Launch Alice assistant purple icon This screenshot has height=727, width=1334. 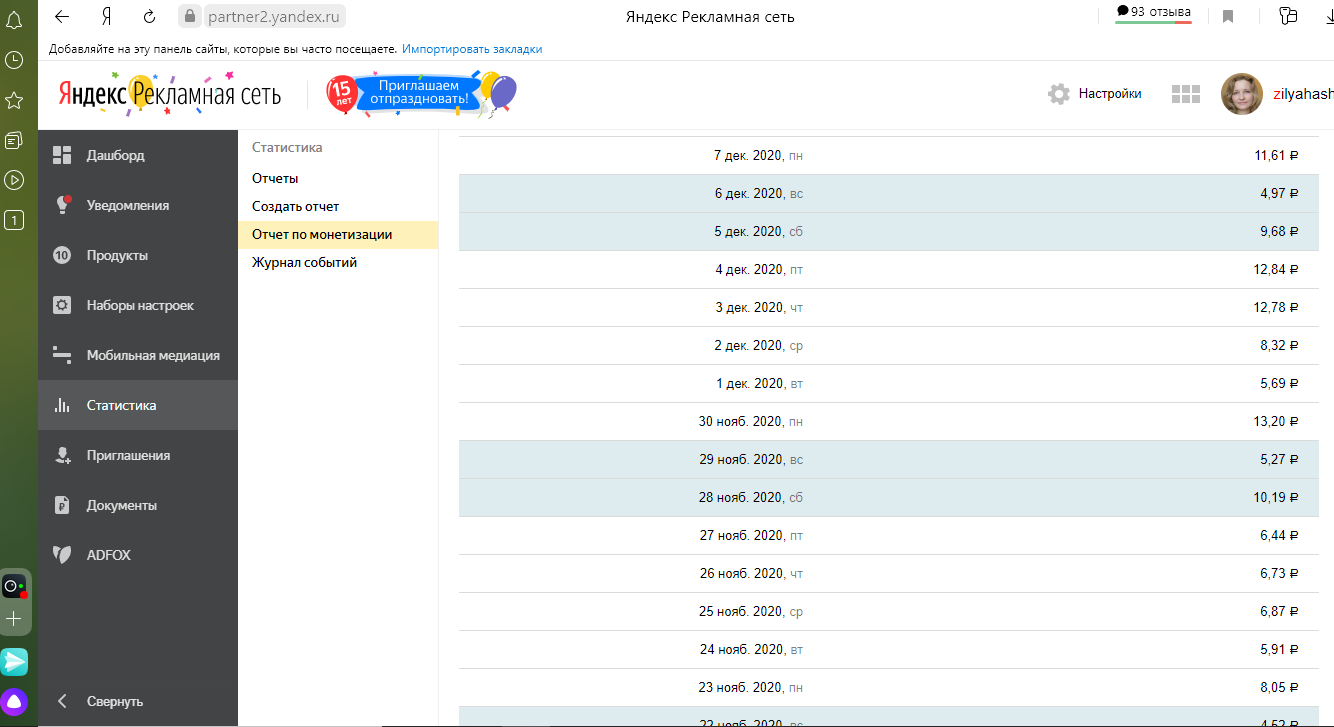14,700
